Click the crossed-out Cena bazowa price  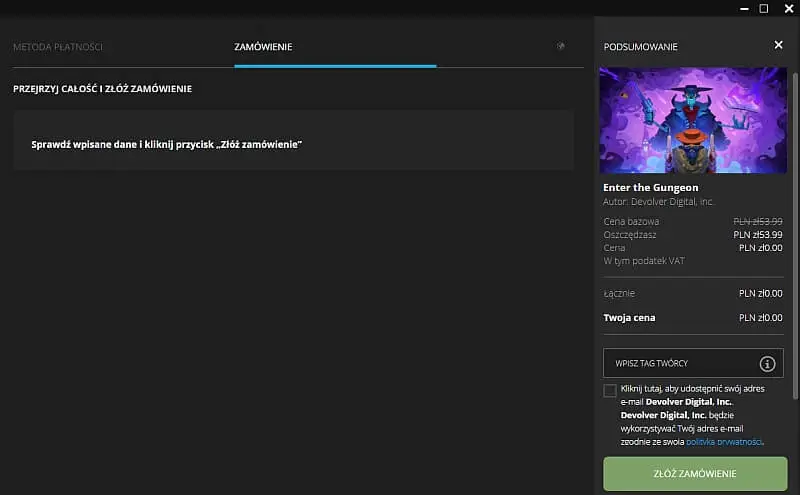[757, 221]
